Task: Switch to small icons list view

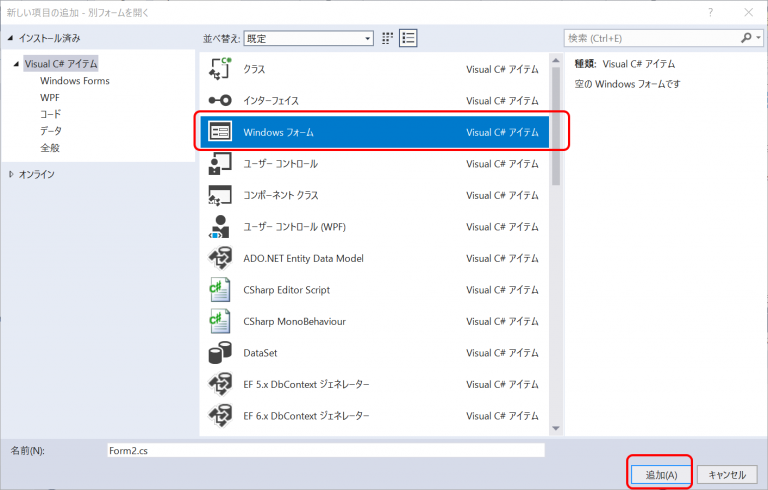Action: point(408,38)
